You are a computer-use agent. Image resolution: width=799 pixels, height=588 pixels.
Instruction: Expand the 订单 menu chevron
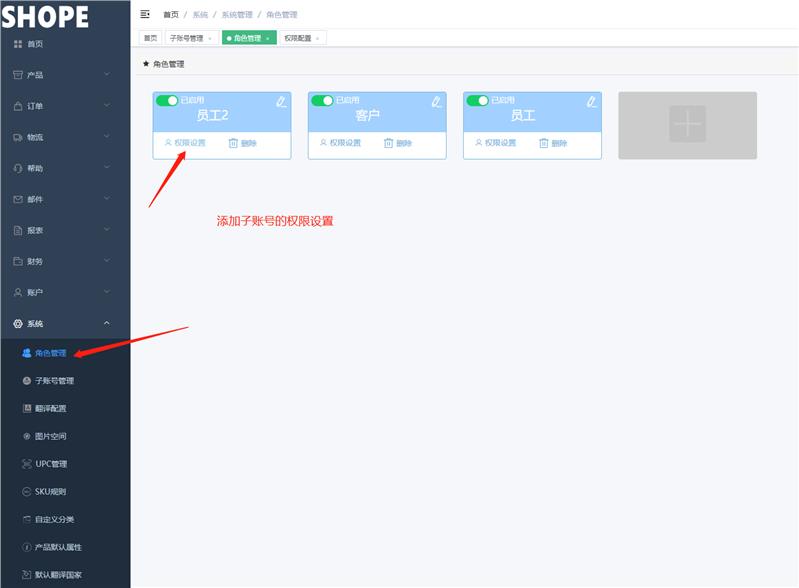coord(107,105)
